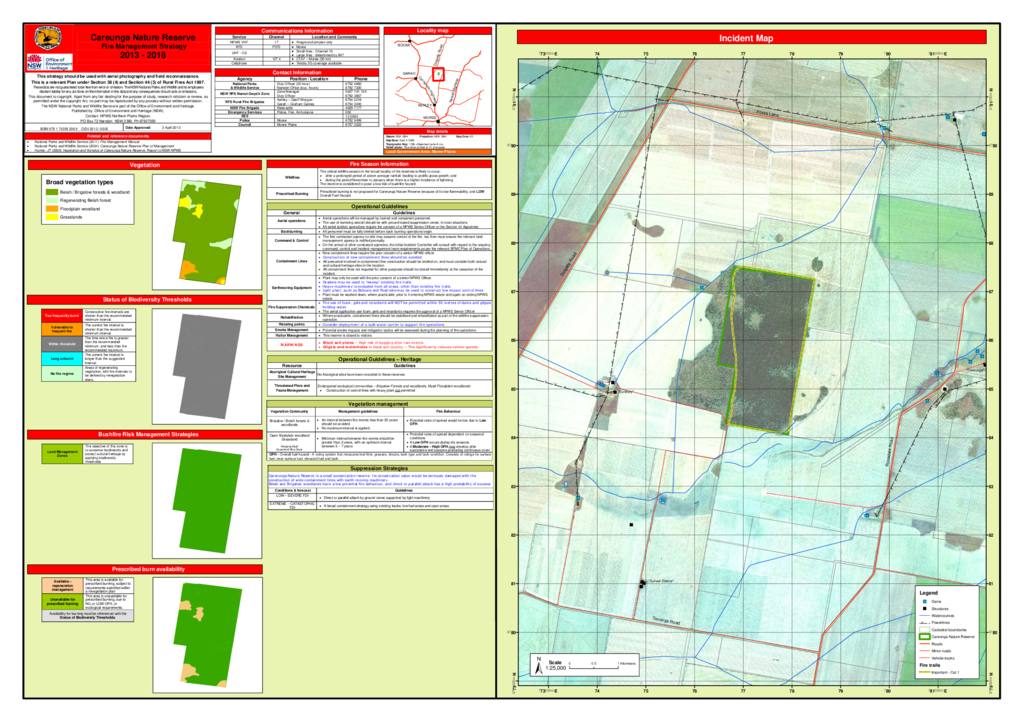Click the 'Command & Control' row label
Viewport: 1024px width, 723px height.
pyautogui.click(x=292, y=240)
